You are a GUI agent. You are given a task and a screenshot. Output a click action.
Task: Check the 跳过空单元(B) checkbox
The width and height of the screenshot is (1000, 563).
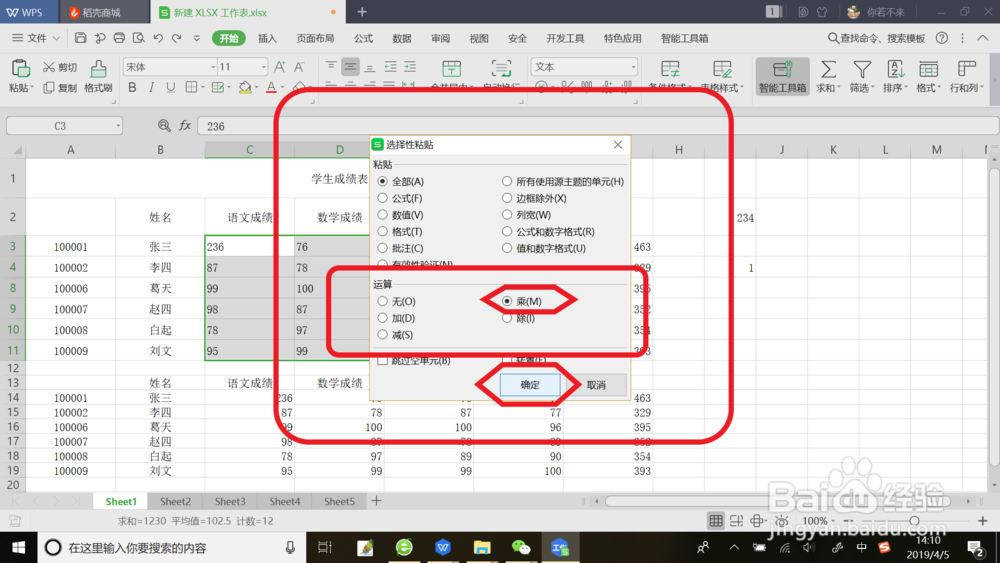(x=383, y=361)
